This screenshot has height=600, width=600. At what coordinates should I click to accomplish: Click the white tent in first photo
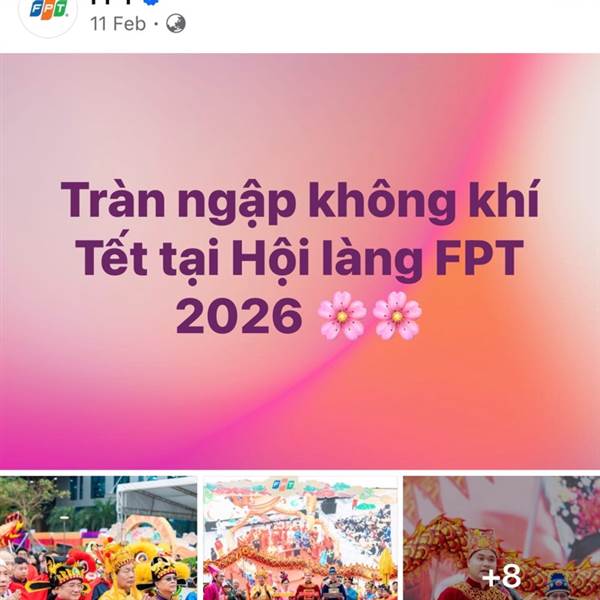(159, 497)
